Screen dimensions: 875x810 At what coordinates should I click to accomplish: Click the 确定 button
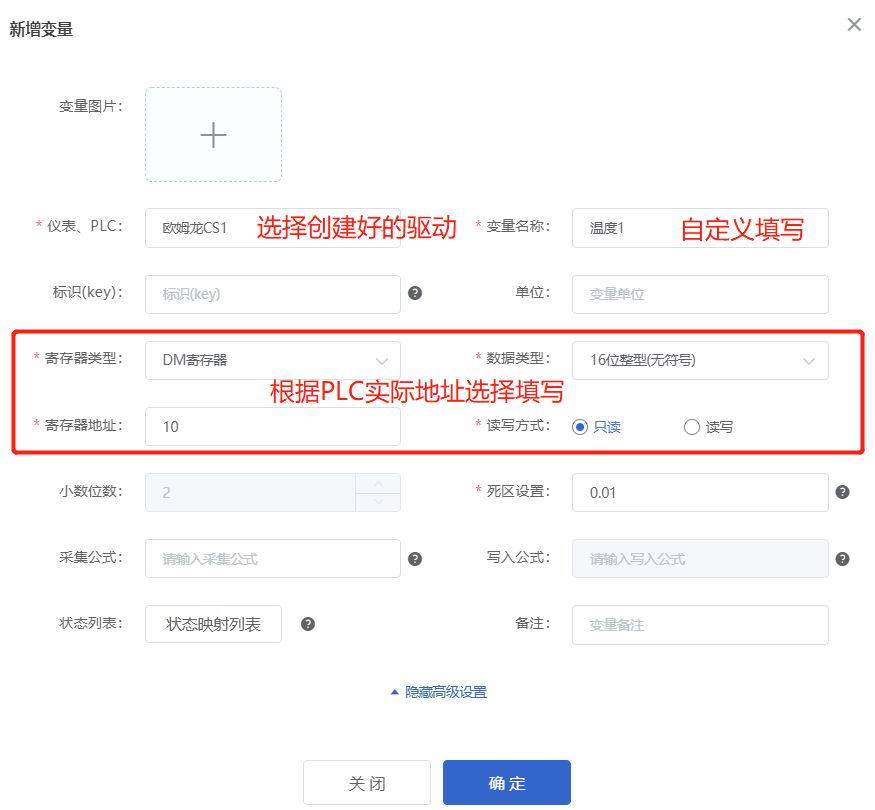tap(507, 783)
